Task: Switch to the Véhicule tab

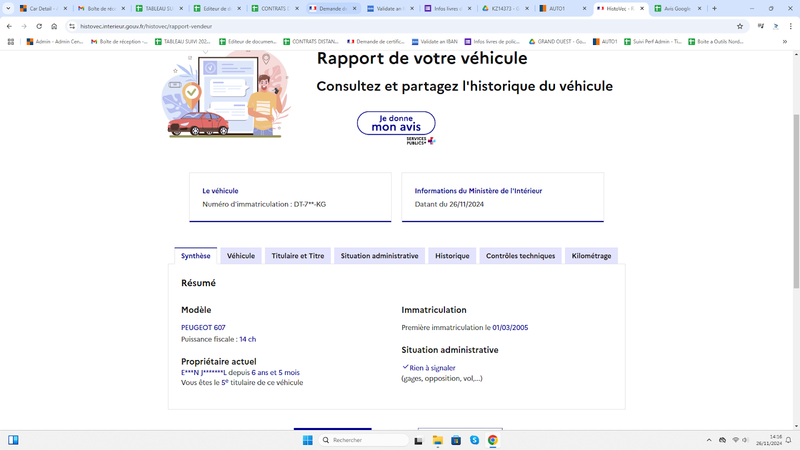Action: click(x=241, y=256)
